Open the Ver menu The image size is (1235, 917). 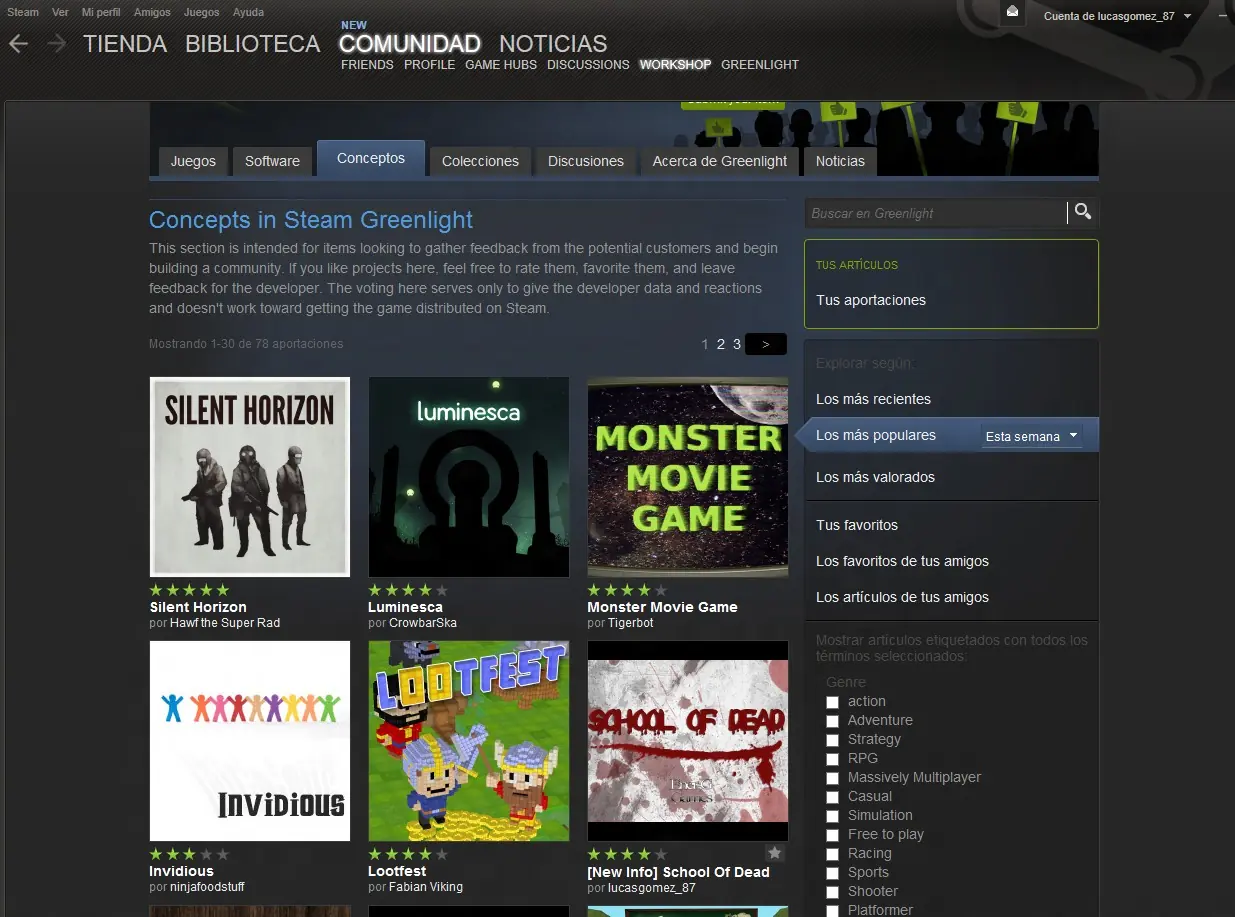[x=60, y=12]
